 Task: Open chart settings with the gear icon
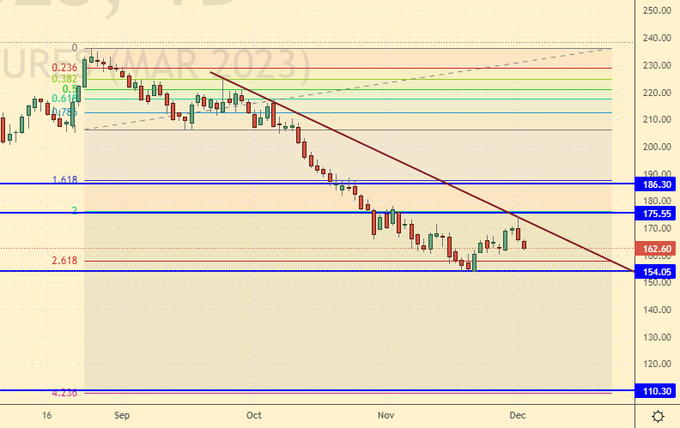tap(659, 415)
